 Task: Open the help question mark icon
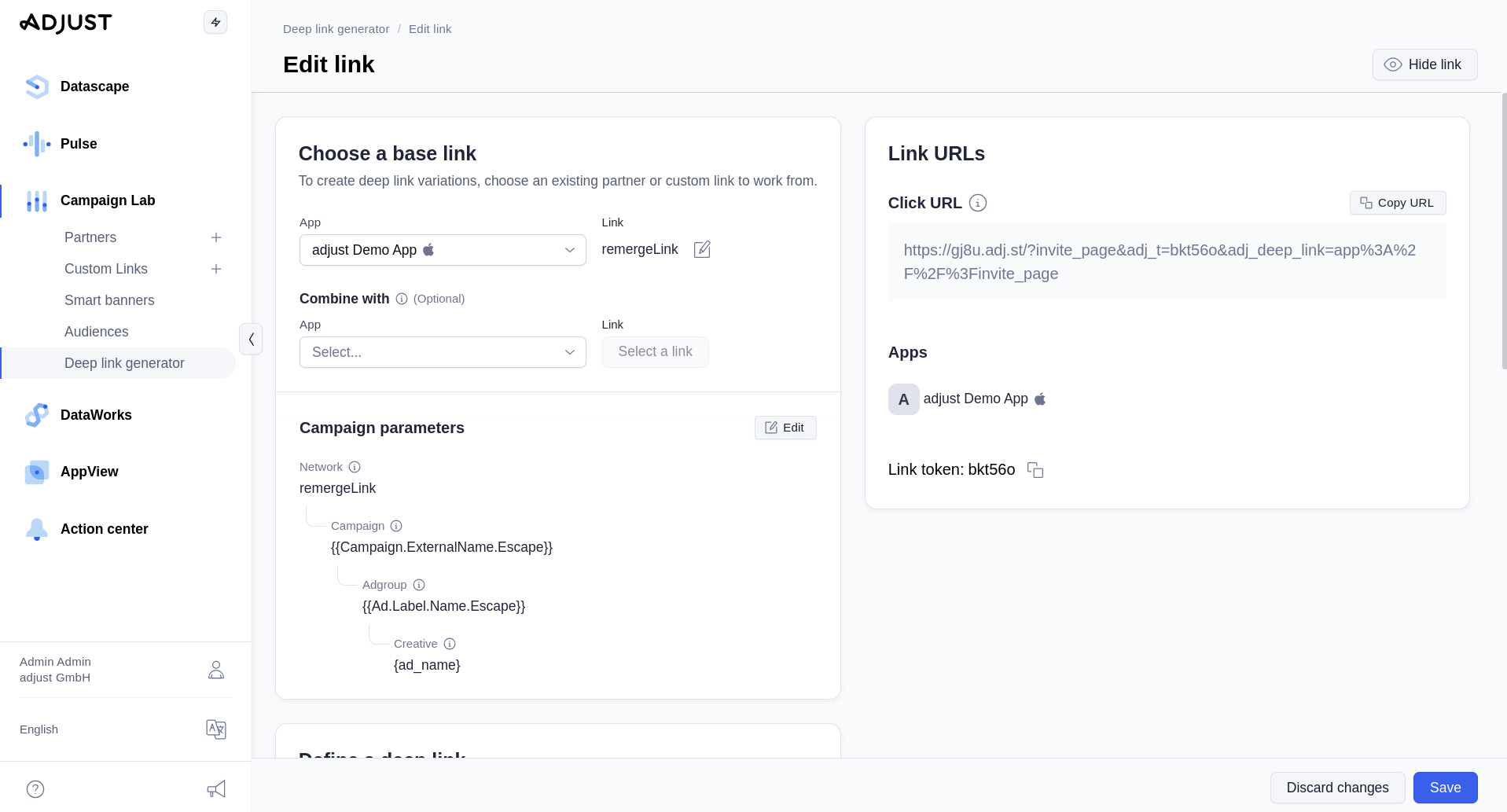(x=35, y=789)
